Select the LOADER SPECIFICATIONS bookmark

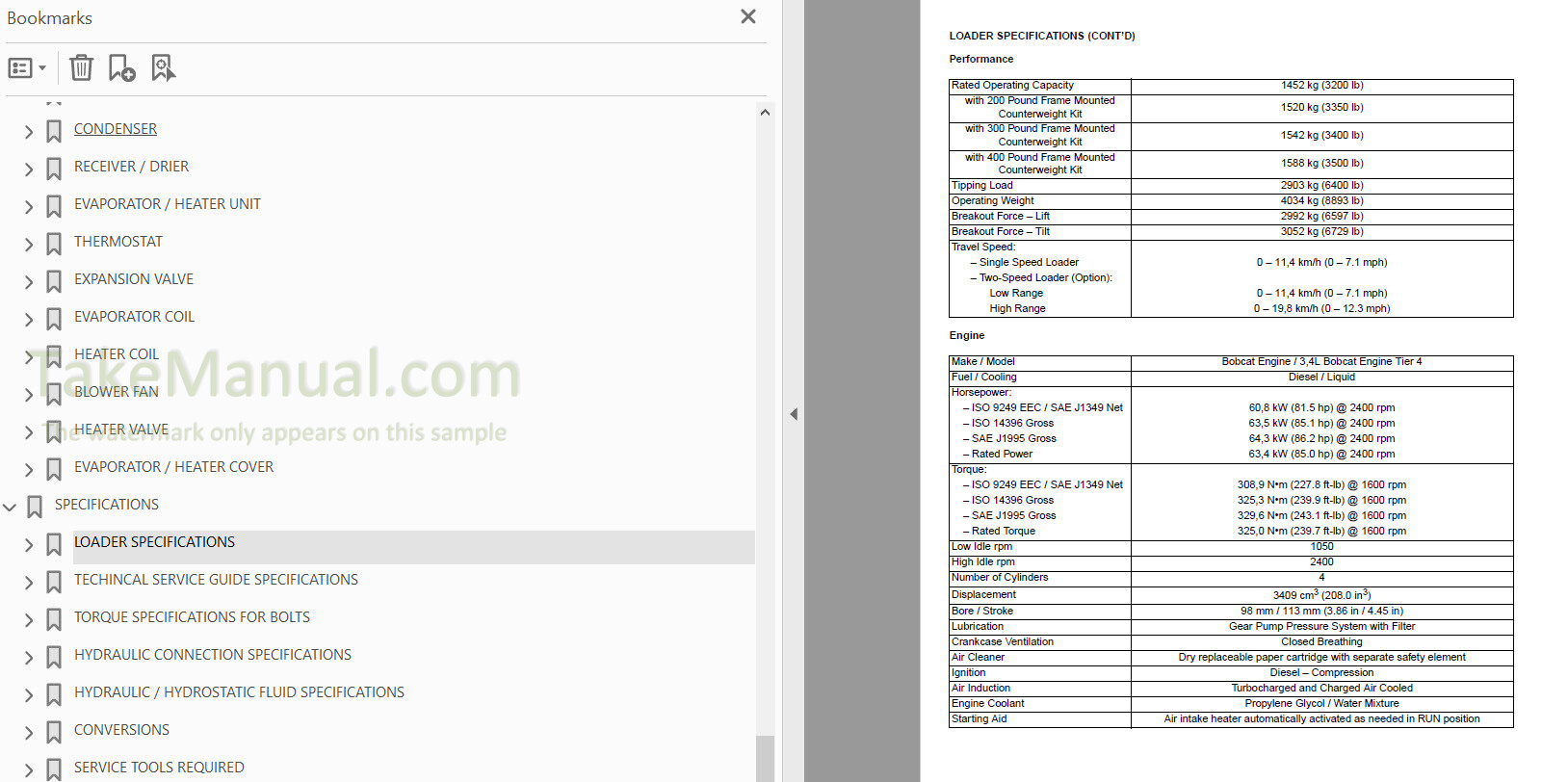click(154, 542)
